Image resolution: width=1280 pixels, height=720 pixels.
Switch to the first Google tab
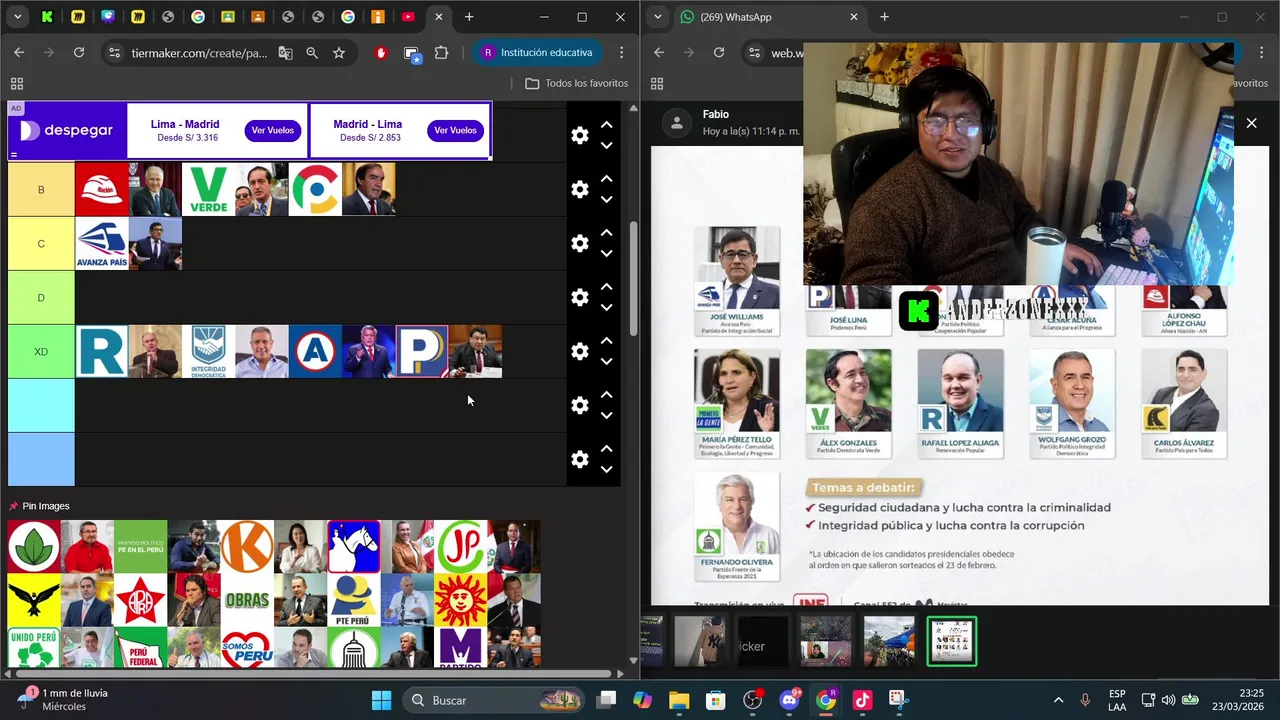point(197,17)
